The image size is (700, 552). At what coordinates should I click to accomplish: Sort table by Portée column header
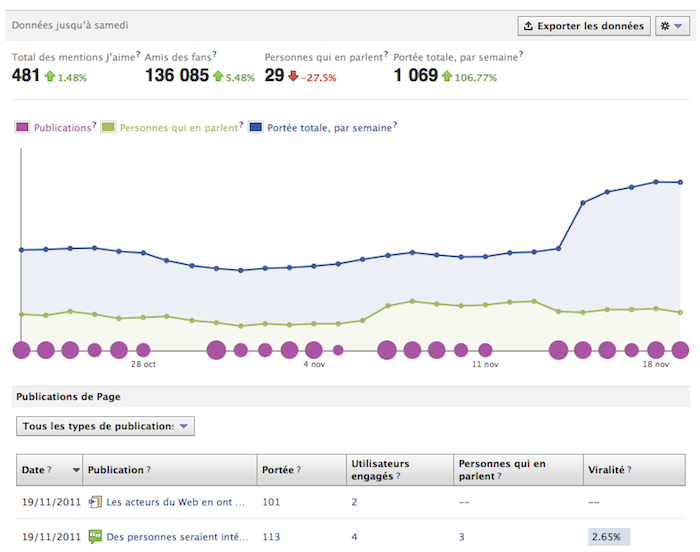point(275,469)
